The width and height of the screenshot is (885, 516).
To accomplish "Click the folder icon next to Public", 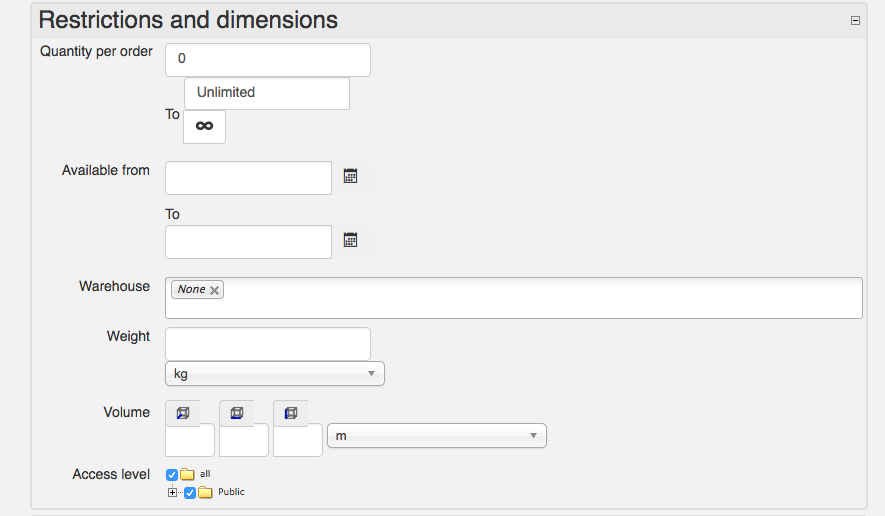I will pos(205,492).
